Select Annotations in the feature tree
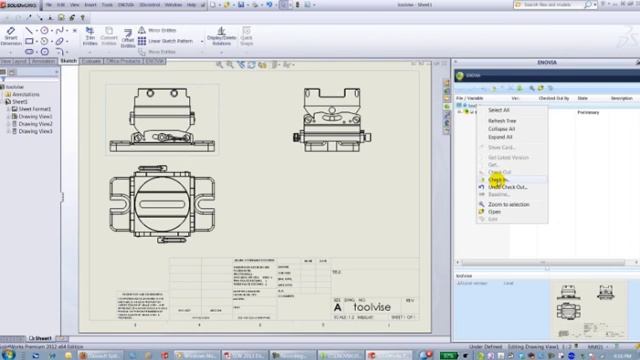The width and height of the screenshot is (640, 360). (26, 94)
